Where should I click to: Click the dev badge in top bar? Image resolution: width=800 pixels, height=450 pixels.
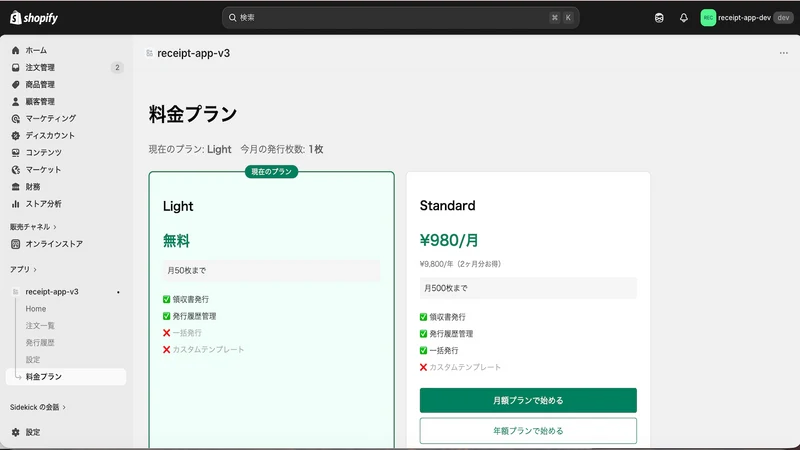[783, 18]
